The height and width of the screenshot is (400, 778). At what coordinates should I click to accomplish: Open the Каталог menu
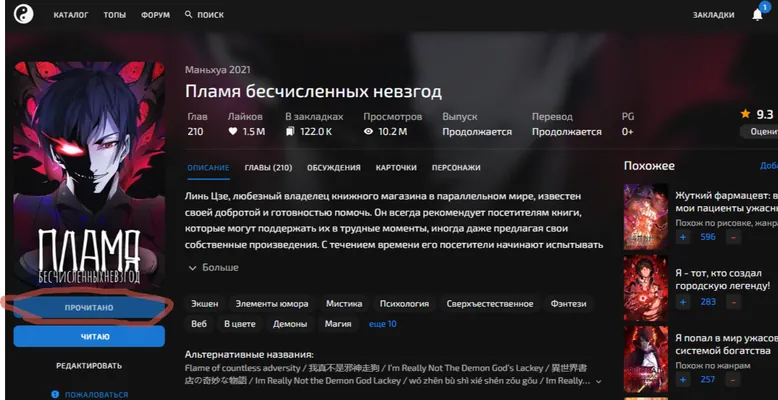click(x=71, y=15)
